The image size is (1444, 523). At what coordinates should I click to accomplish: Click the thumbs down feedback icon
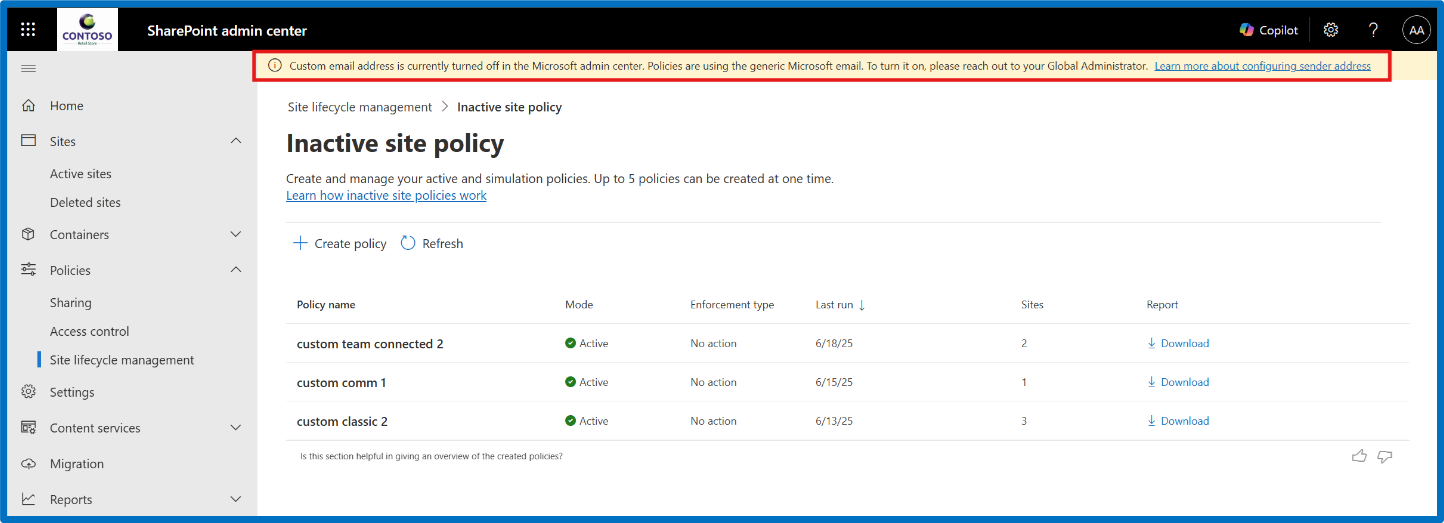(x=1385, y=456)
